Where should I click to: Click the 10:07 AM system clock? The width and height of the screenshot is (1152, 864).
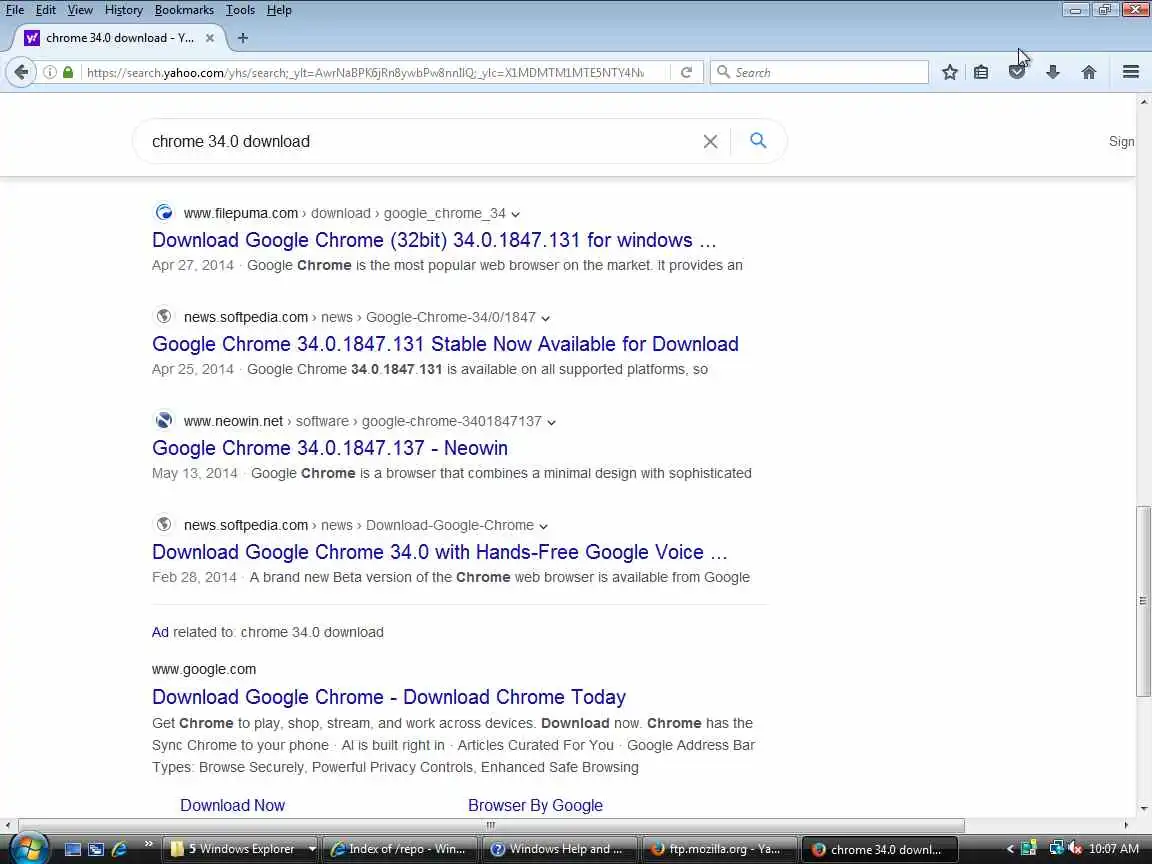coord(1114,849)
